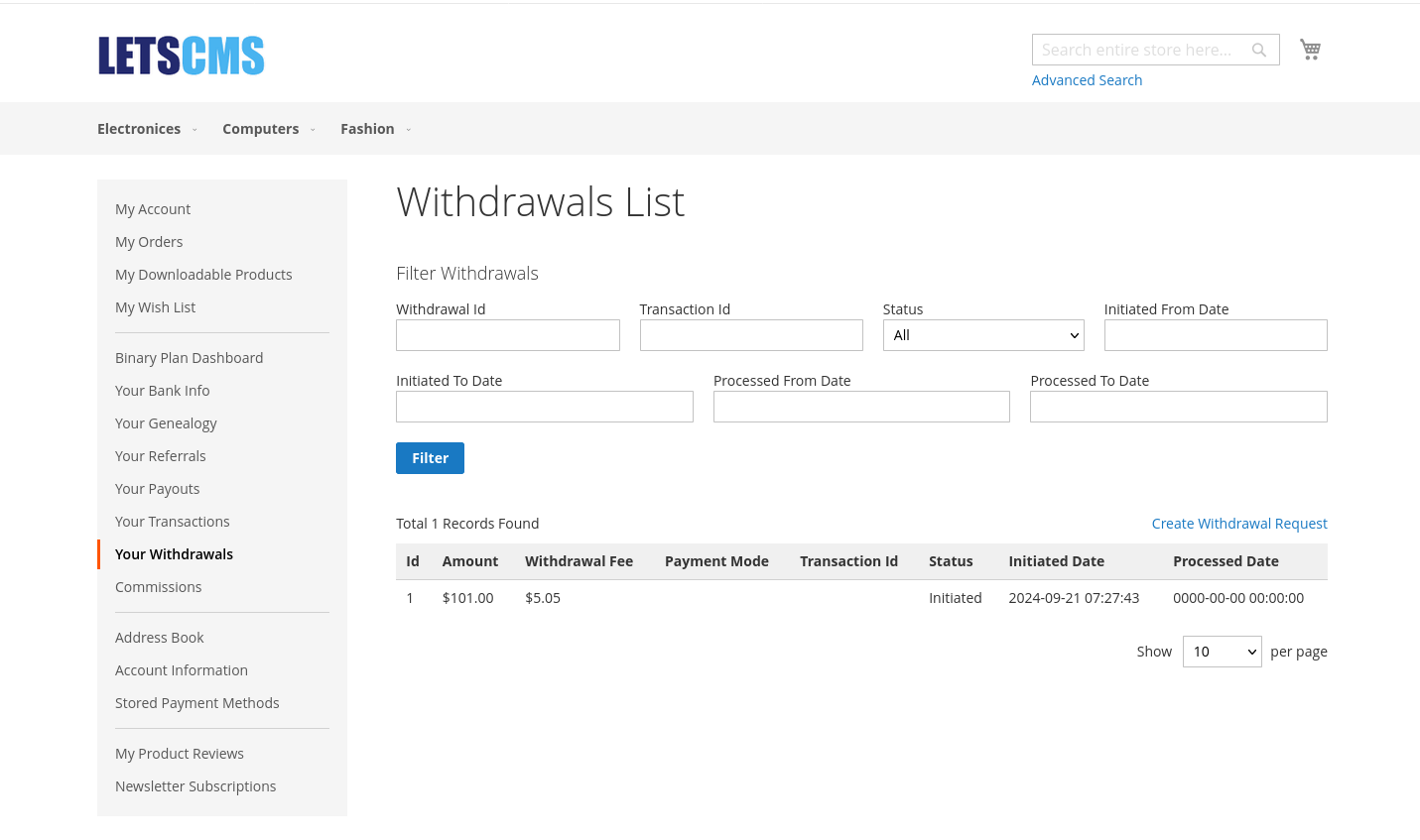Screen dimensions: 1420x840
Task: Click the LETSCMS logo
Action: click(181, 56)
